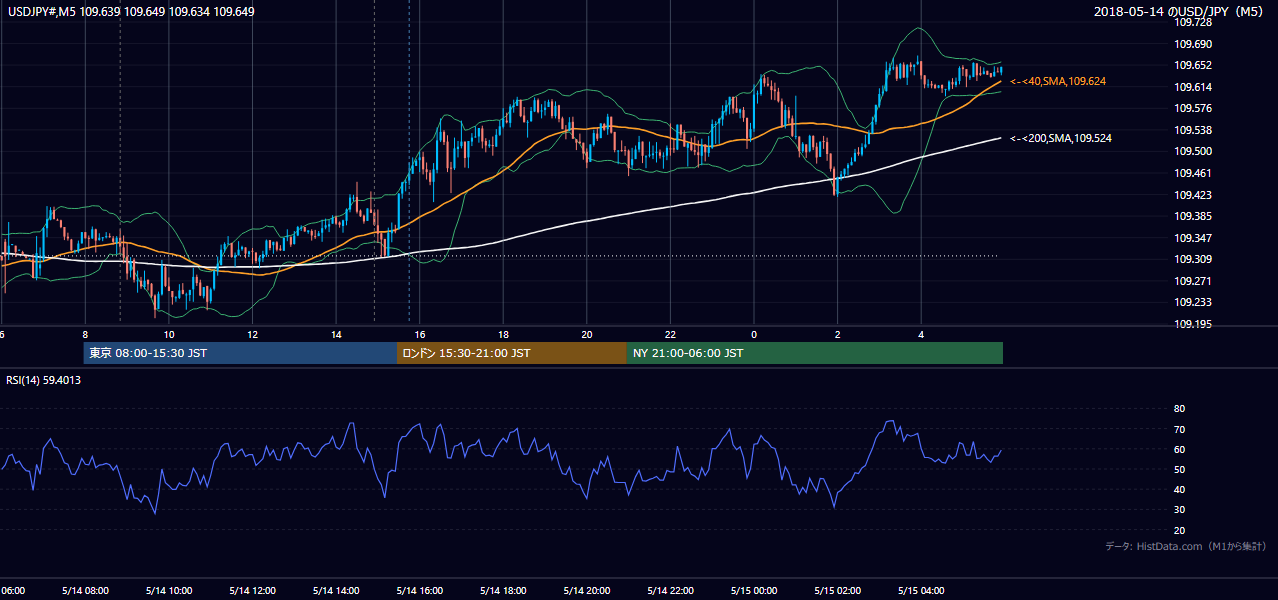The width and height of the screenshot is (1278, 600).
Task: Click price axis label 109.652
Action: [x=1191, y=65]
